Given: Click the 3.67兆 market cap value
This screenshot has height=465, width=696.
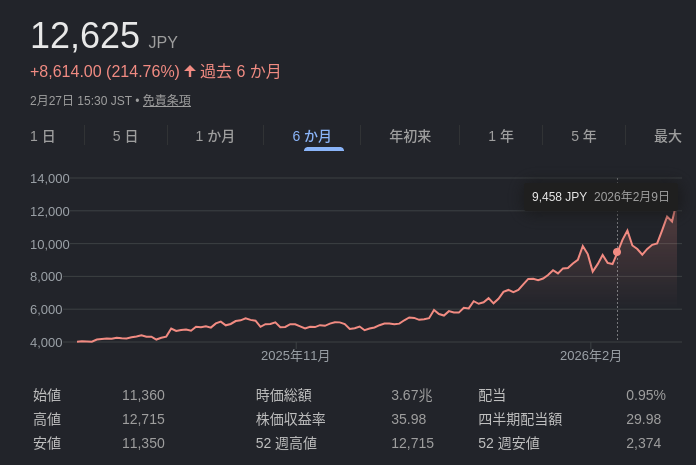Looking at the screenshot, I should [412, 395].
